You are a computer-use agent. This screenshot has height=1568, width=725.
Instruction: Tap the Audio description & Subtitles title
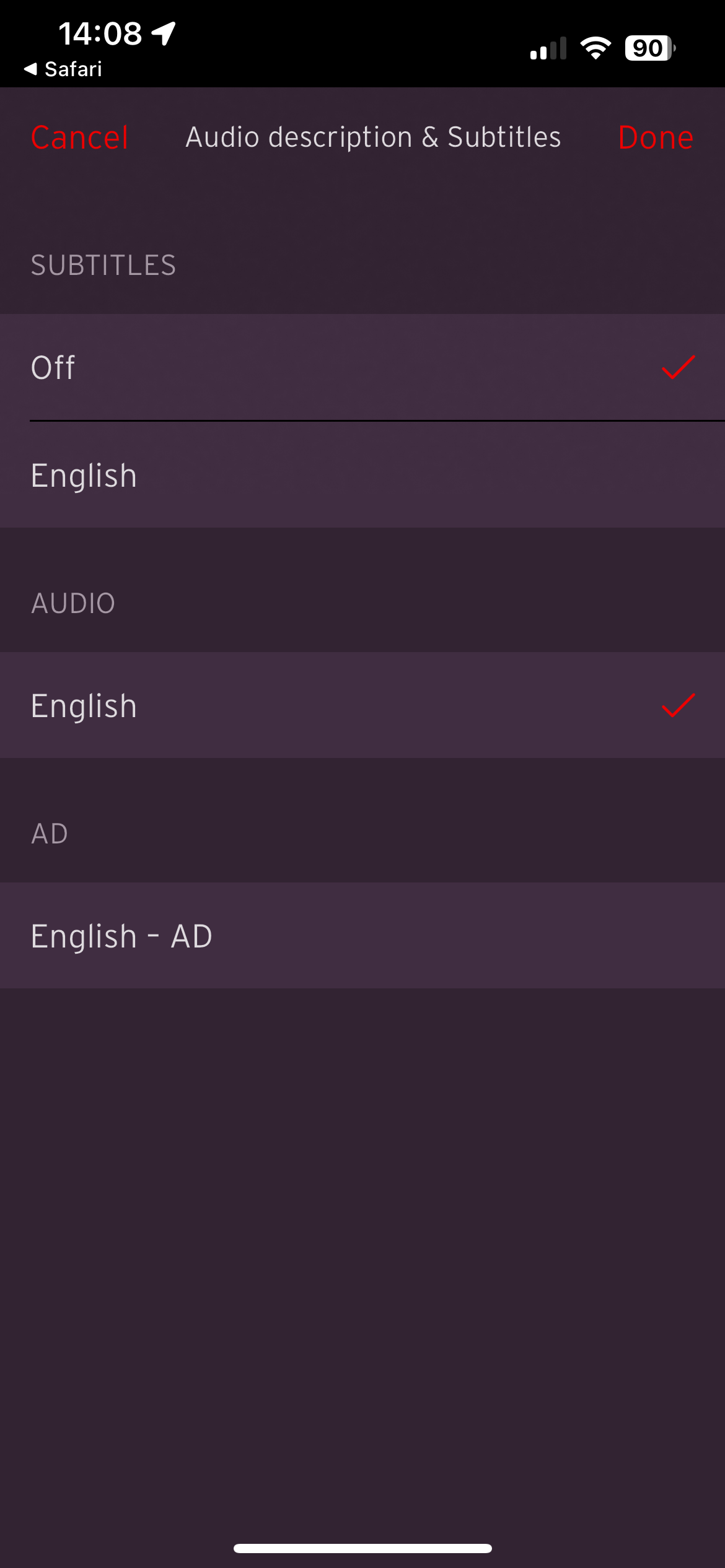click(x=373, y=137)
